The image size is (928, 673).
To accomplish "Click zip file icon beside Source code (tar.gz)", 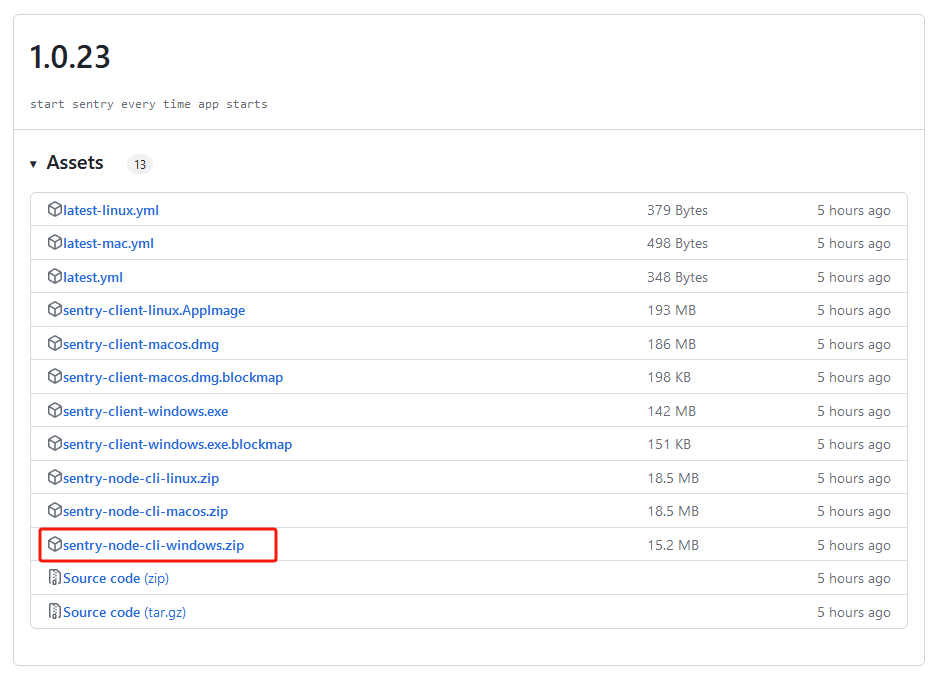I will [54, 611].
